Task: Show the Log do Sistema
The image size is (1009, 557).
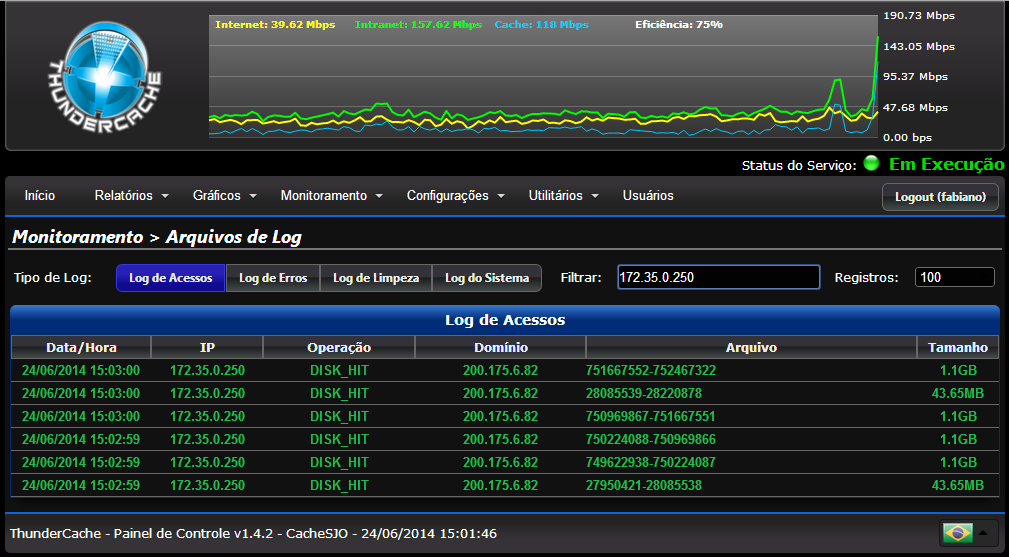Action: click(x=487, y=278)
